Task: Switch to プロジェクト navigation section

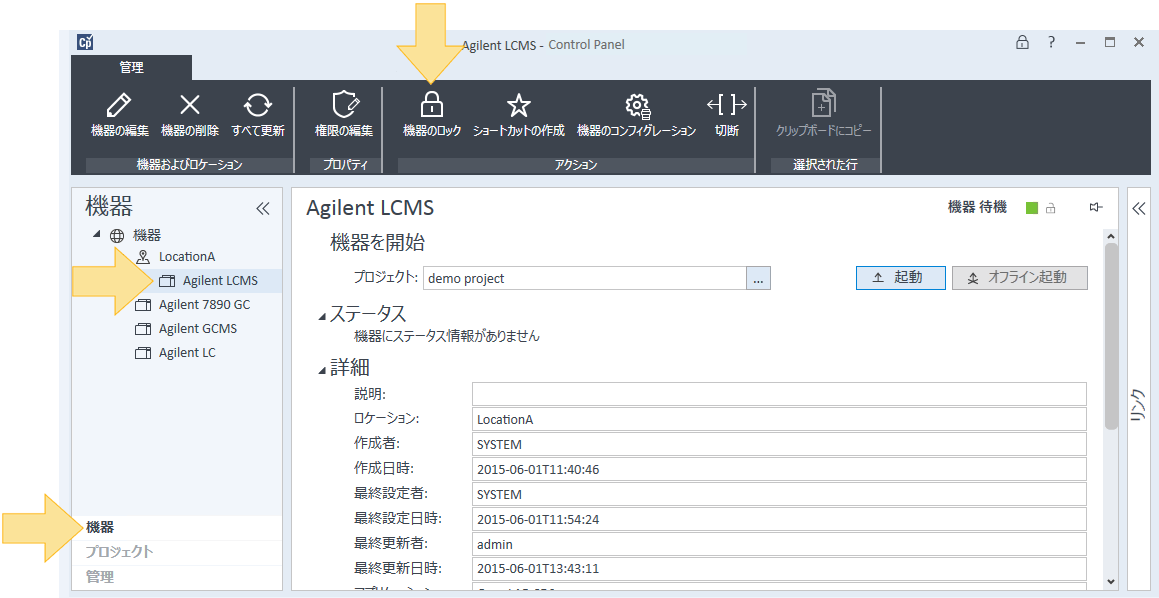Action: pyautogui.click(x=120, y=552)
